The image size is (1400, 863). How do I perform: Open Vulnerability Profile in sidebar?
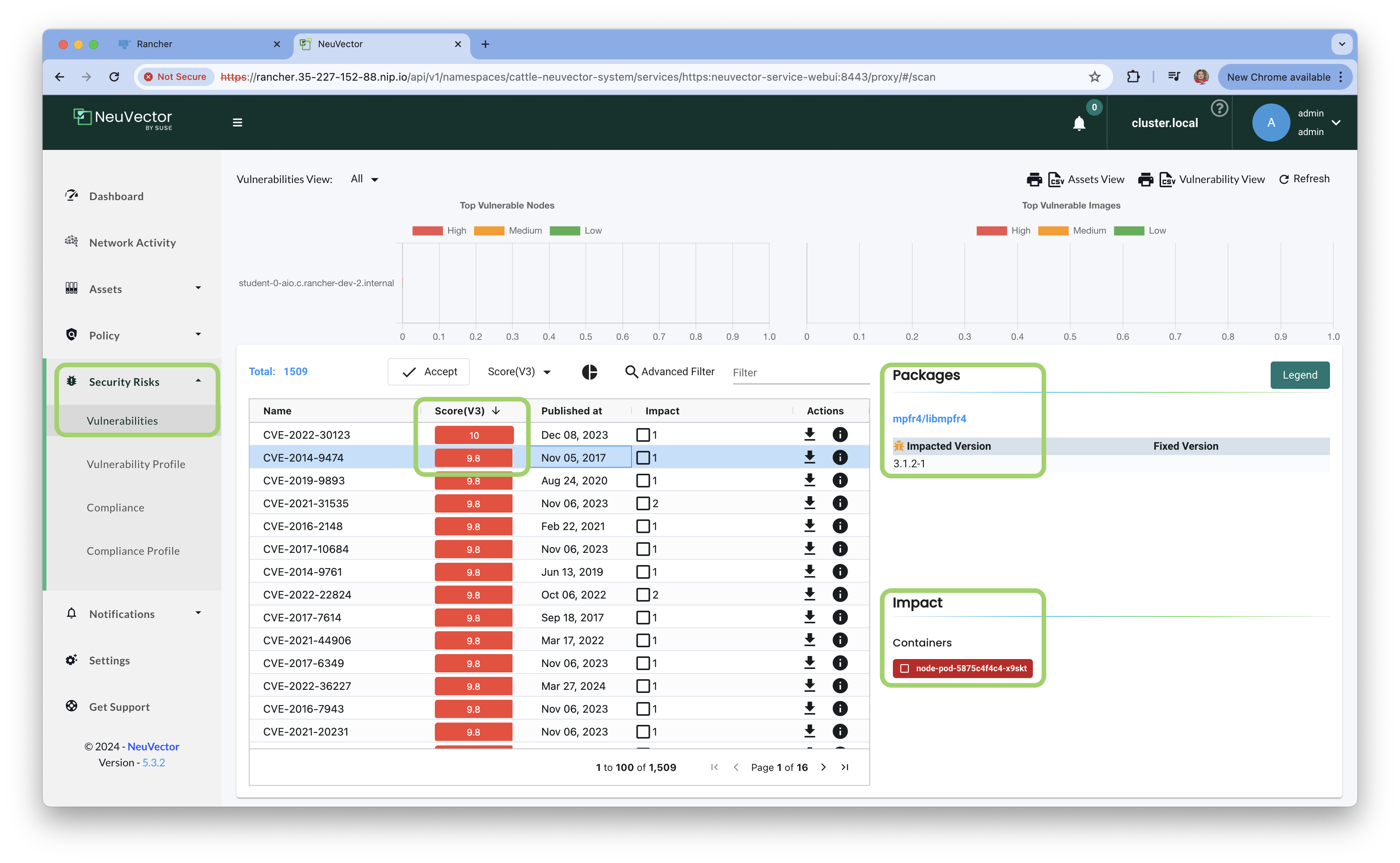pos(136,464)
